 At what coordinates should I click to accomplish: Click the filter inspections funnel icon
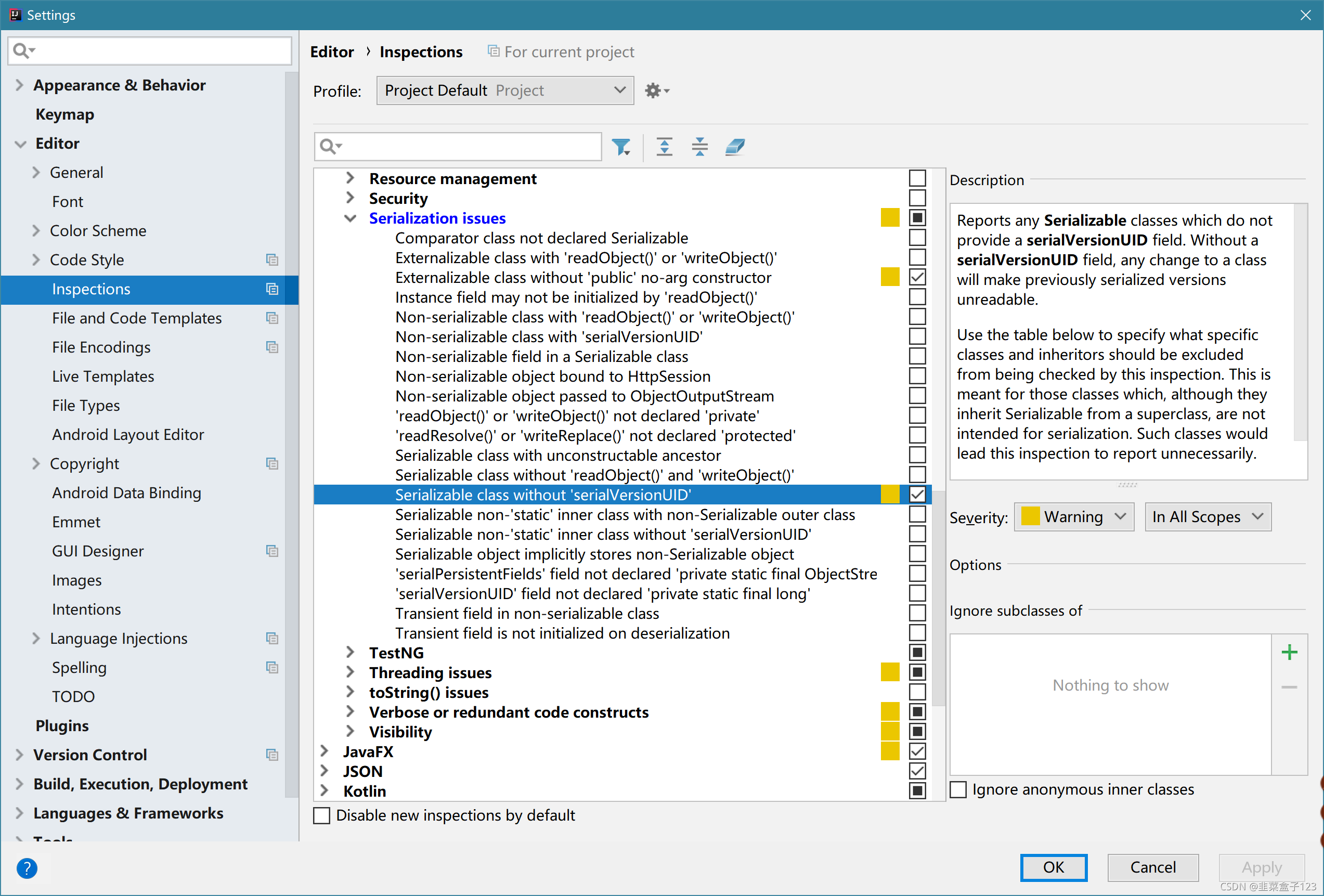click(x=620, y=147)
